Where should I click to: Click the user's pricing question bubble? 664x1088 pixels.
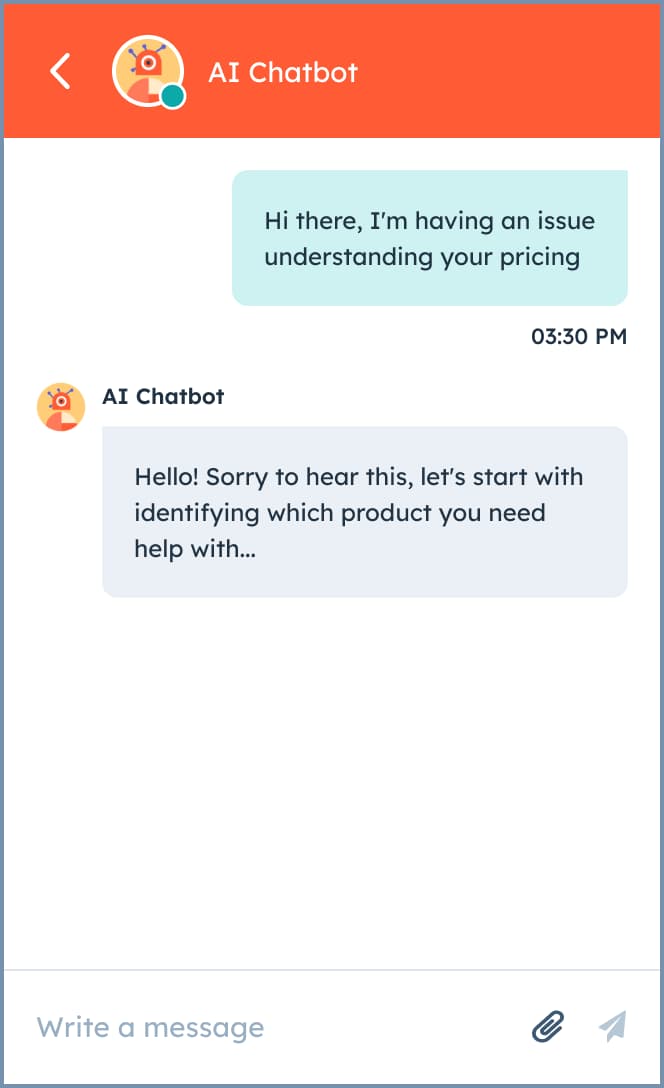tap(430, 237)
